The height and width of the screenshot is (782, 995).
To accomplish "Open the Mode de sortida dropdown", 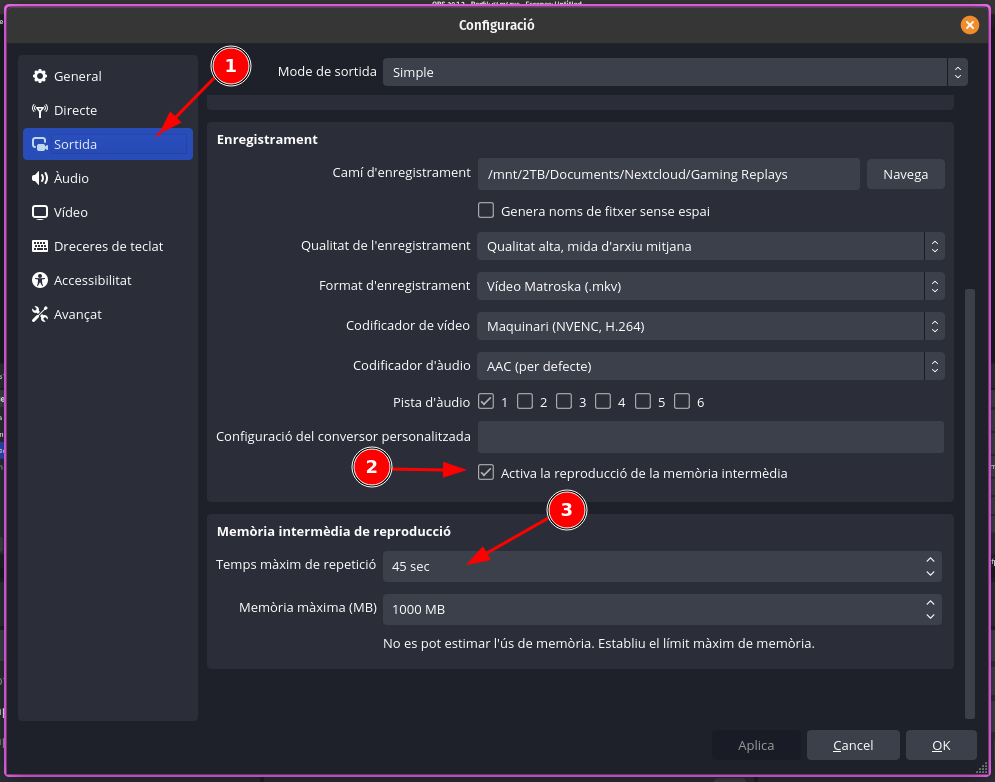I will [675, 72].
